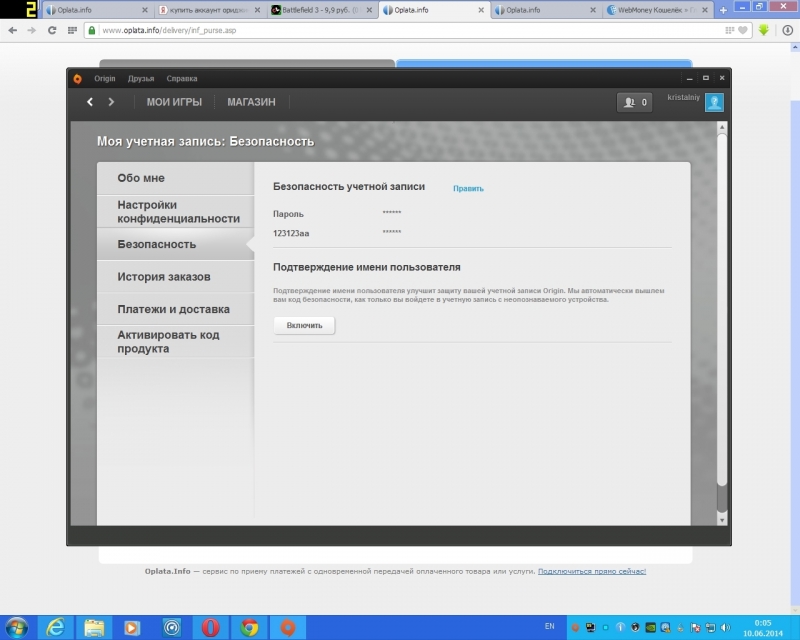
Task: Click the Origin scrollbar up arrow
Action: pos(721,127)
